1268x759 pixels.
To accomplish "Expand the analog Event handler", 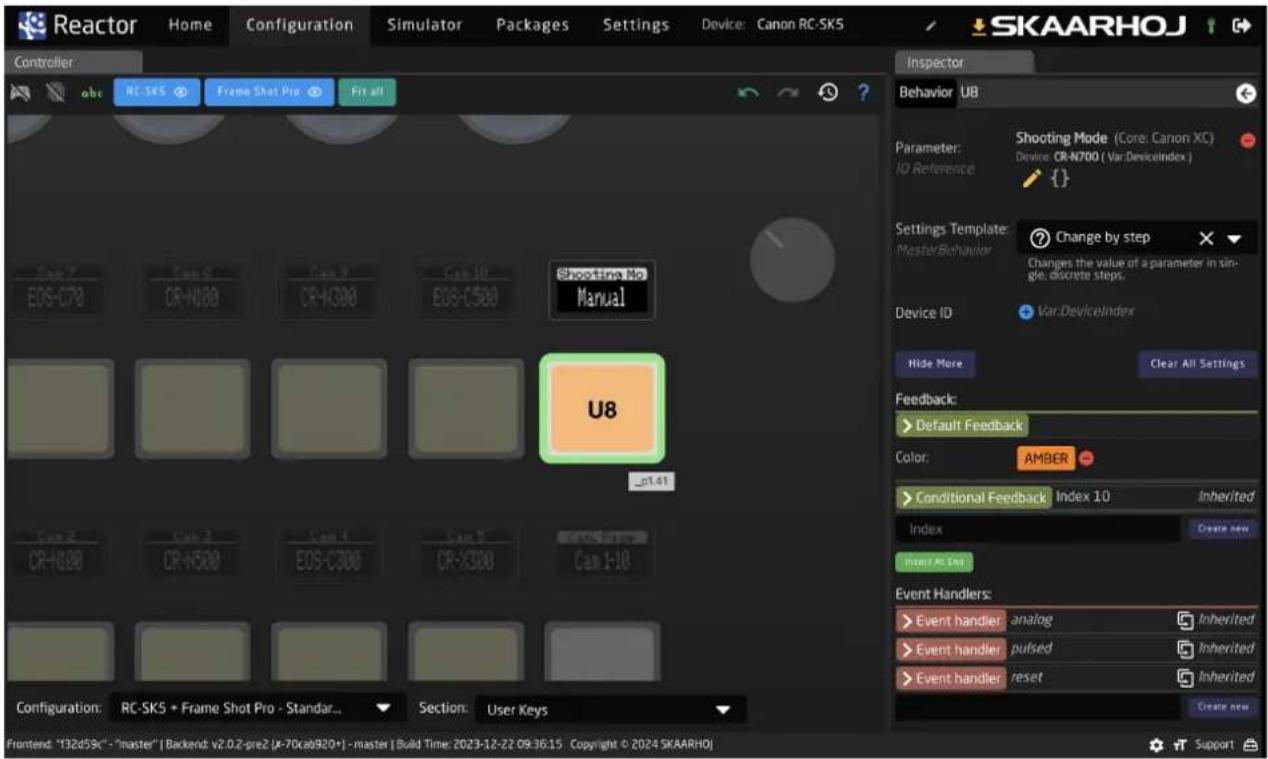I will point(950,621).
